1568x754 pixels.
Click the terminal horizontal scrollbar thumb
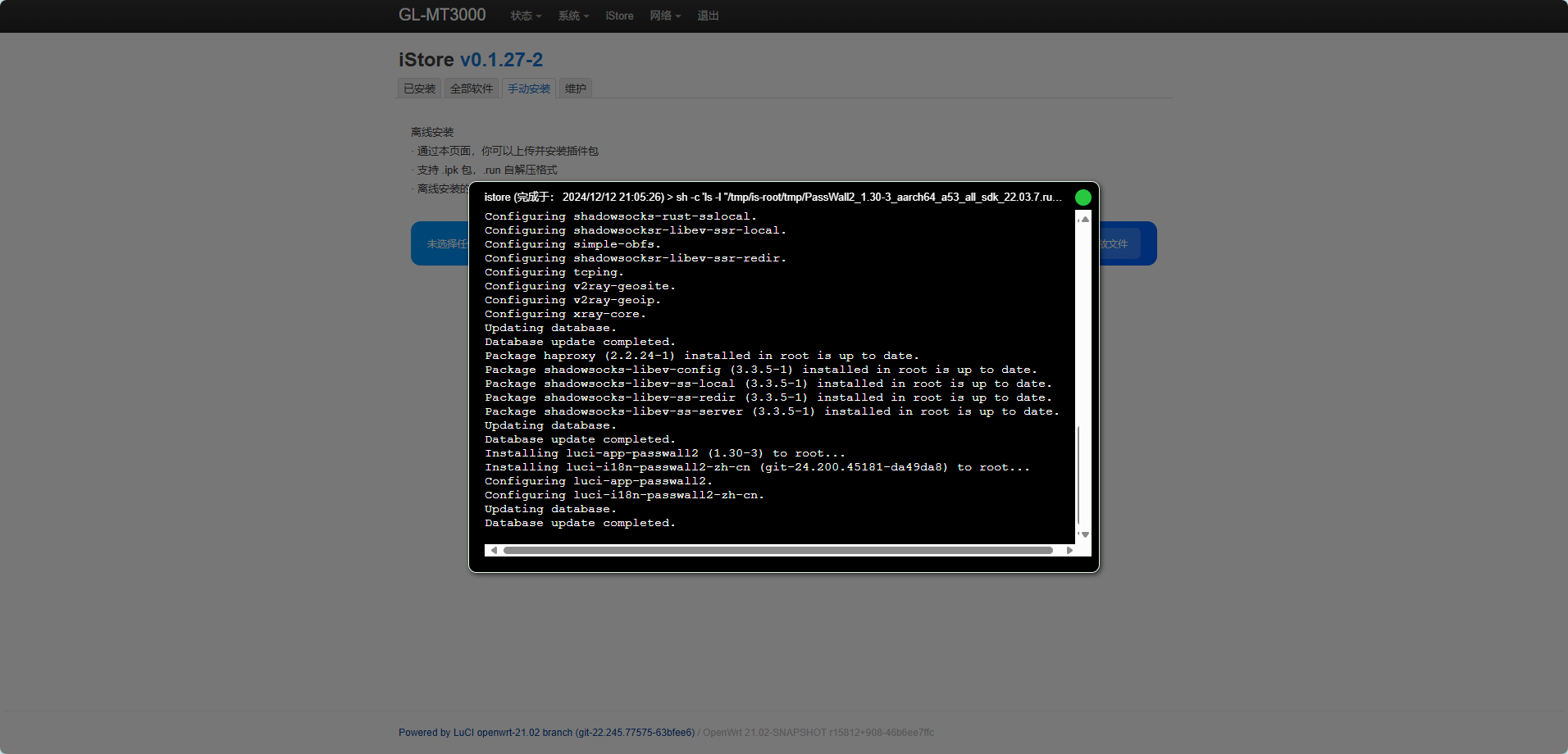point(777,551)
